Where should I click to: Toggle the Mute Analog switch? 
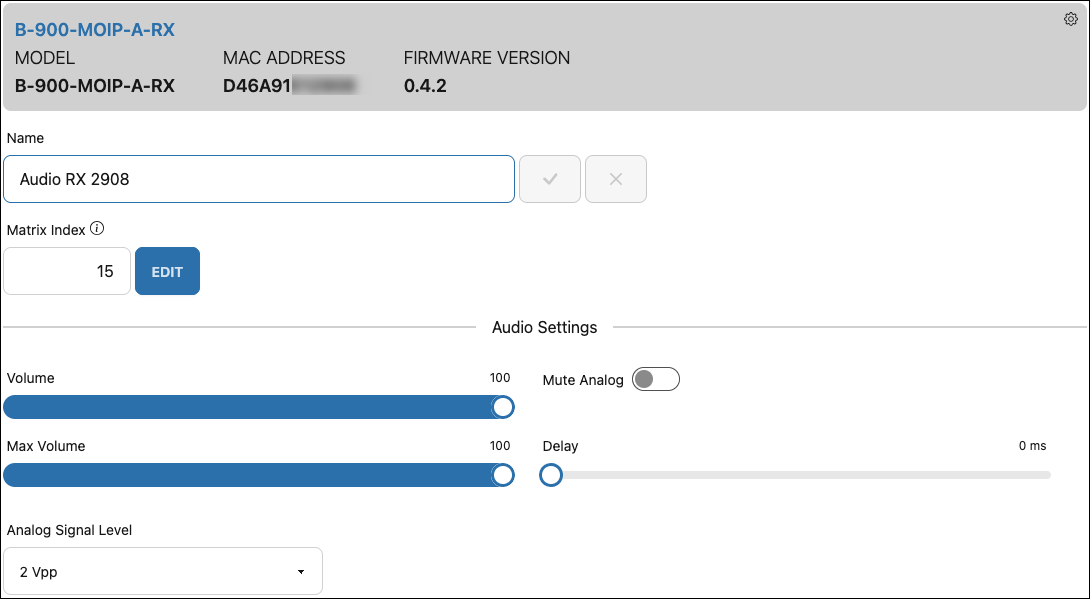pos(655,379)
